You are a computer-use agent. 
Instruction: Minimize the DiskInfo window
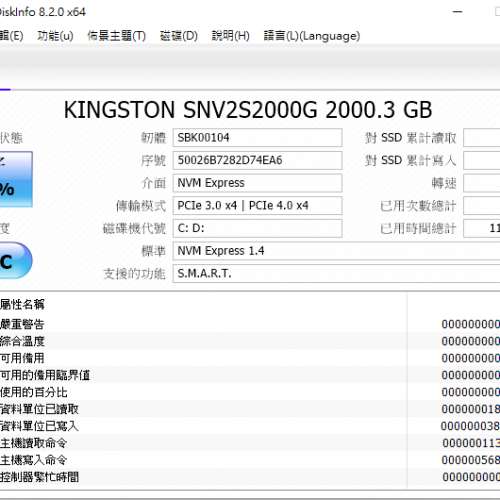pos(458,12)
